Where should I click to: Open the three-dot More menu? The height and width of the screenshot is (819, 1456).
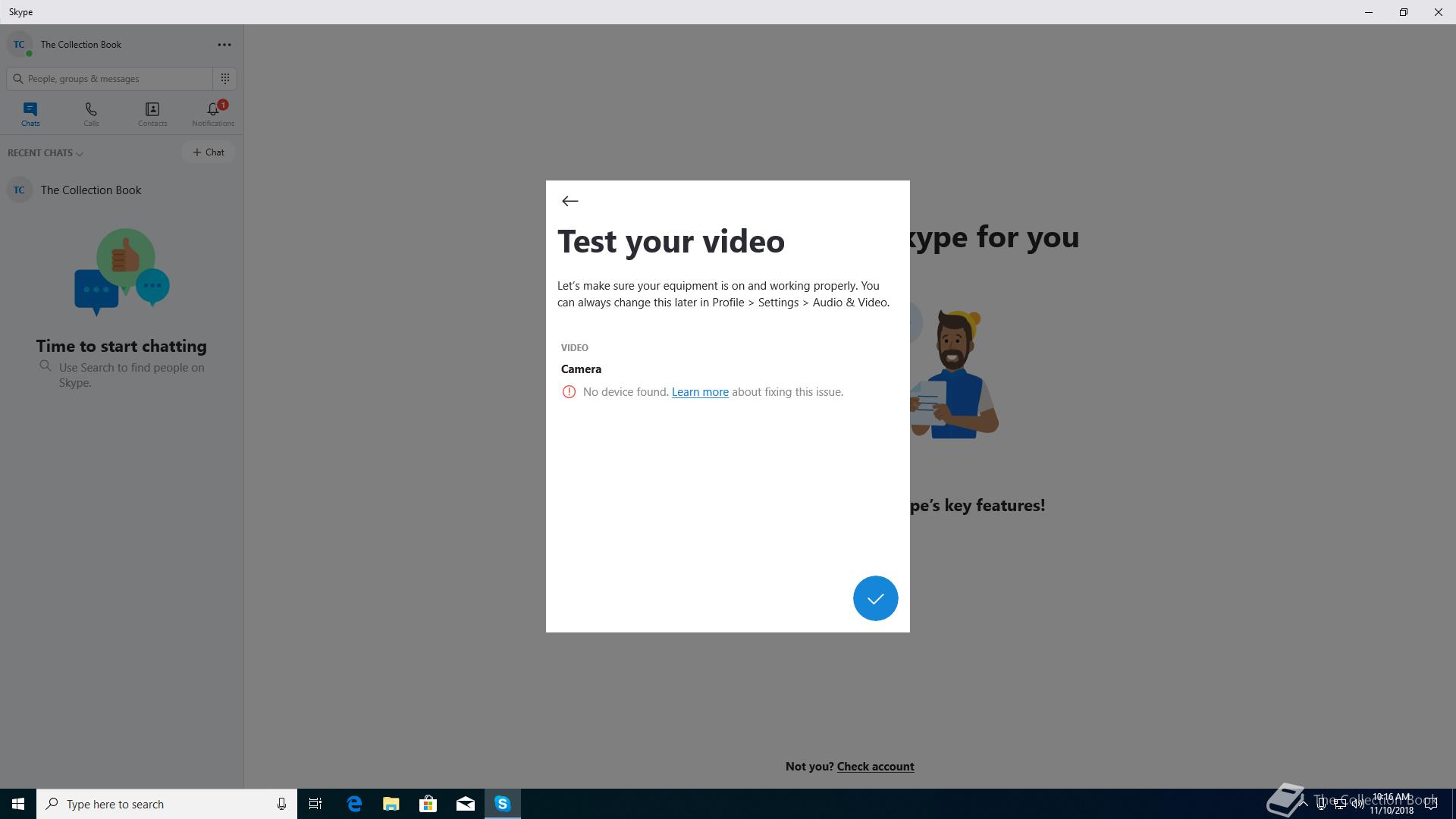(224, 45)
